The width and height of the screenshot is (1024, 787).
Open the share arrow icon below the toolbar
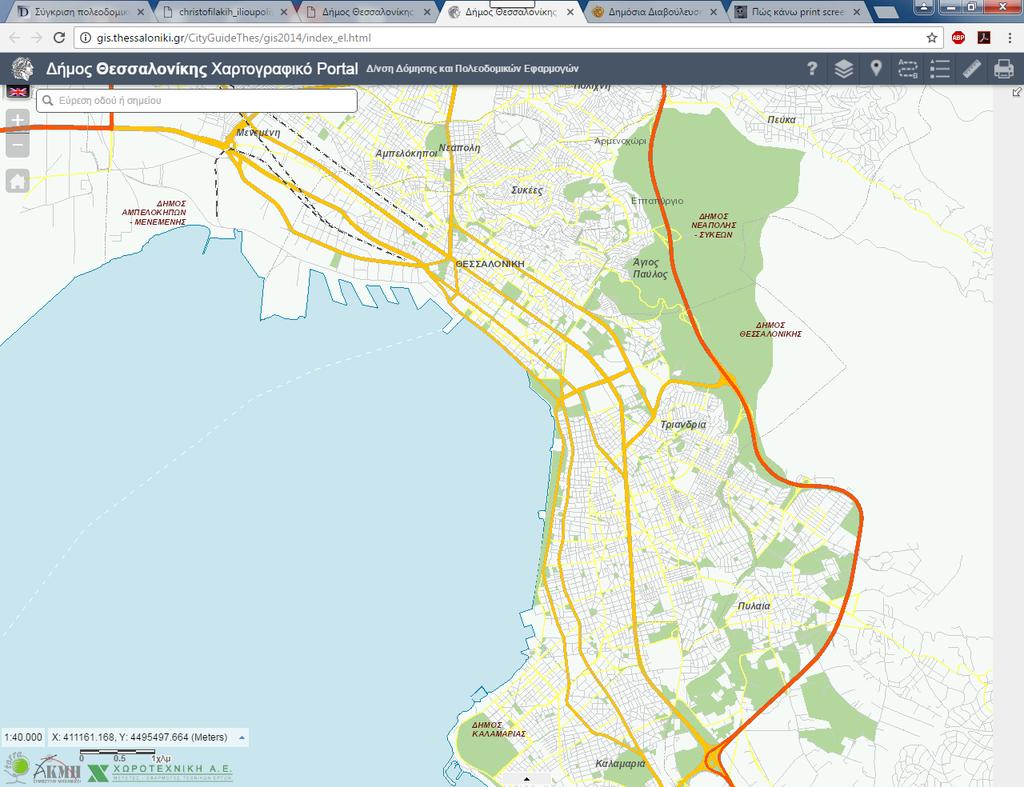1017,92
